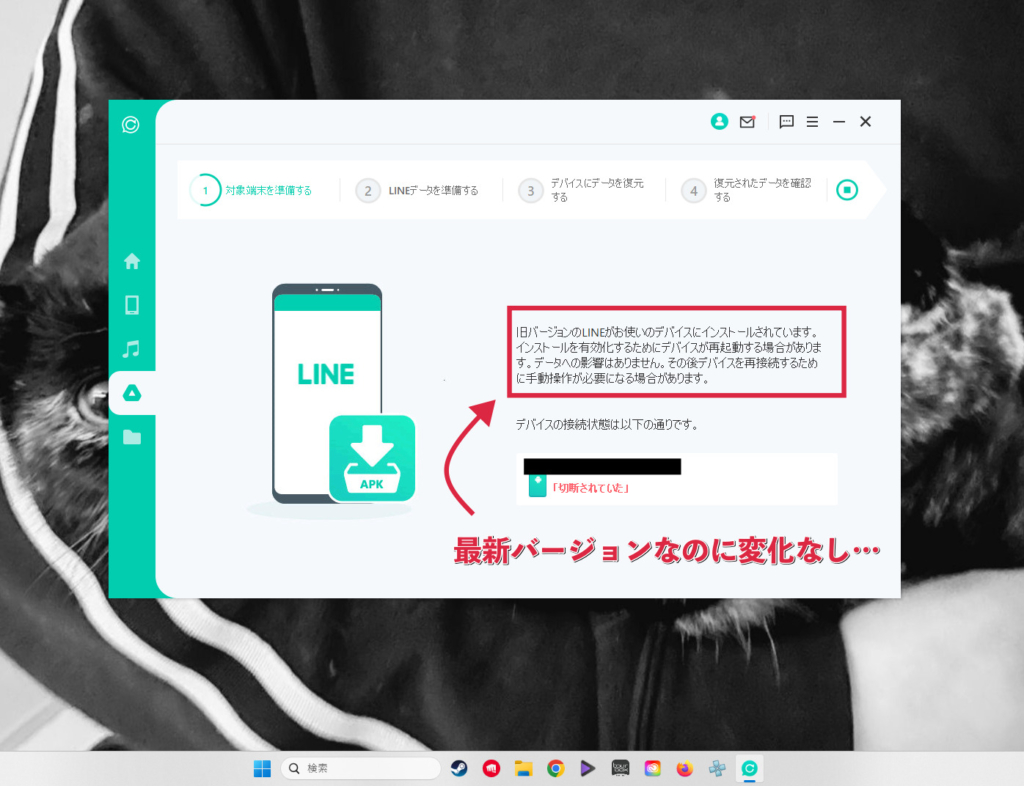This screenshot has width=1024, height=786.
Task: Open the hamburger menu in title bar
Action: [x=812, y=122]
